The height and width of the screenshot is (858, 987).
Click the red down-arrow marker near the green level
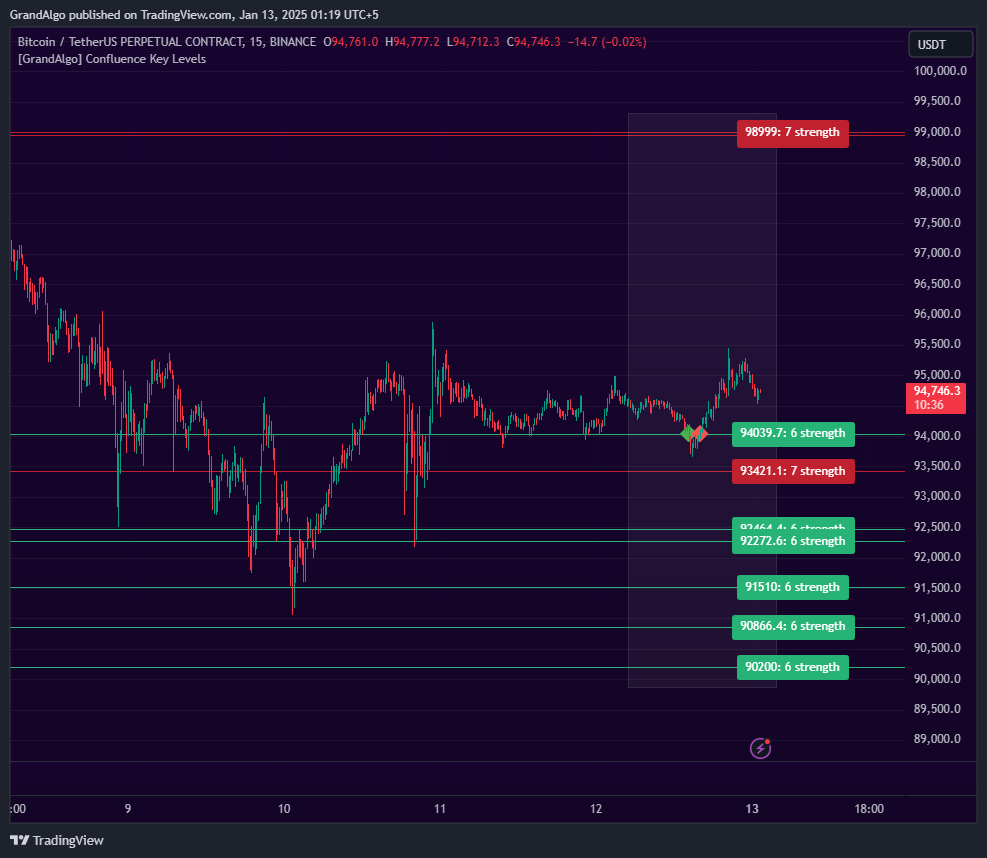pos(702,434)
